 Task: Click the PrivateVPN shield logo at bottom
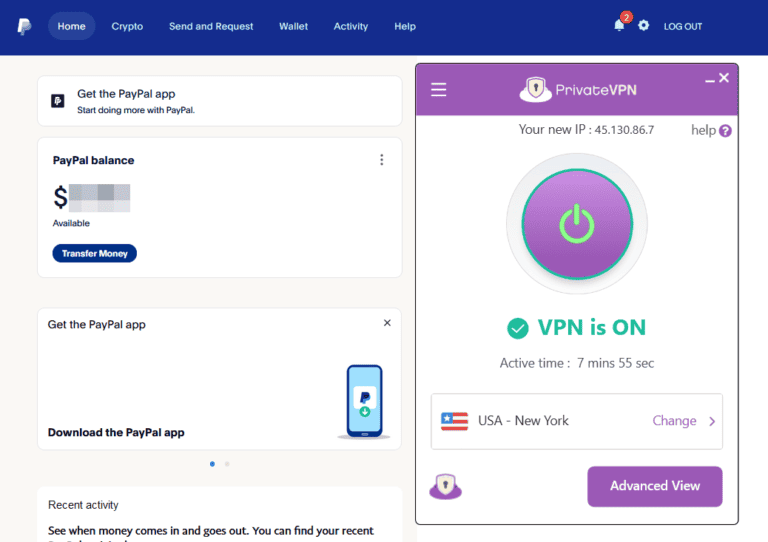pos(445,487)
